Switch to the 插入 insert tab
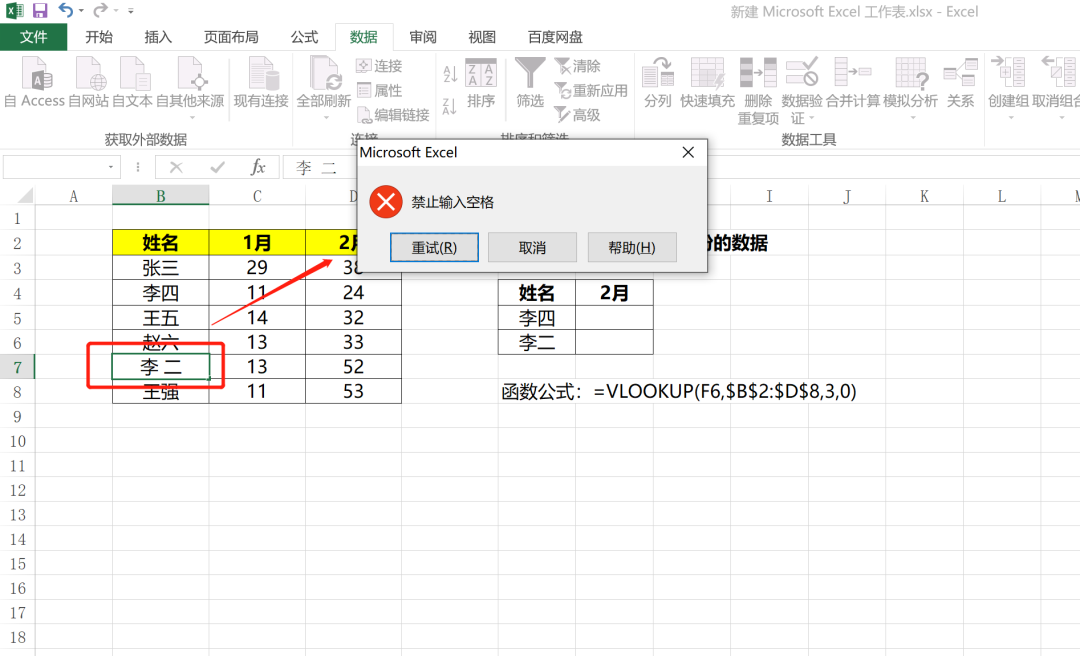The image size is (1080, 656). point(158,37)
